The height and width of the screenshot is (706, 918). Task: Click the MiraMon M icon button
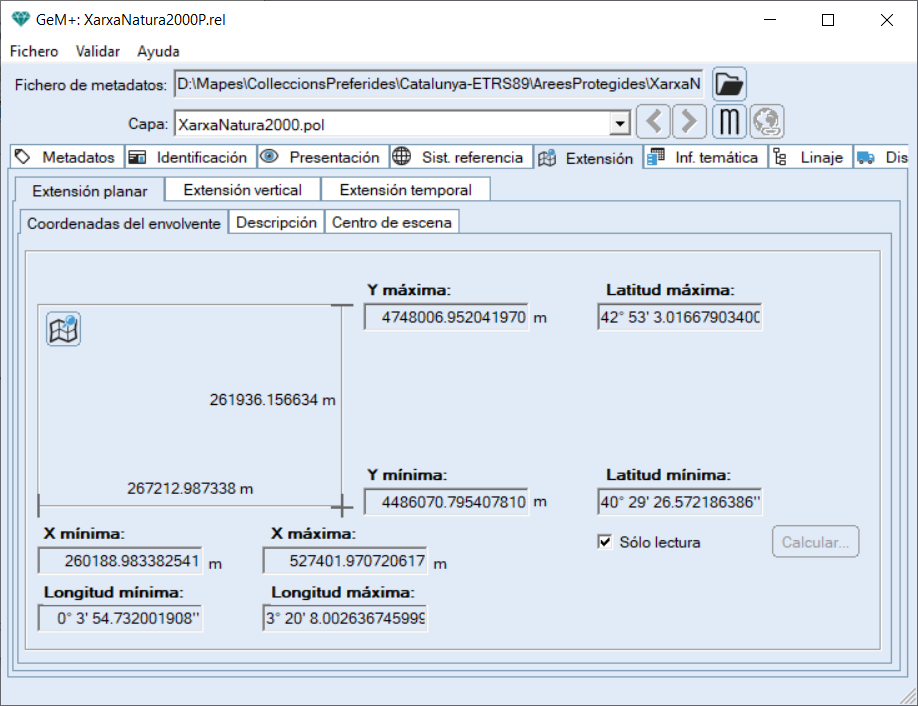[730, 123]
